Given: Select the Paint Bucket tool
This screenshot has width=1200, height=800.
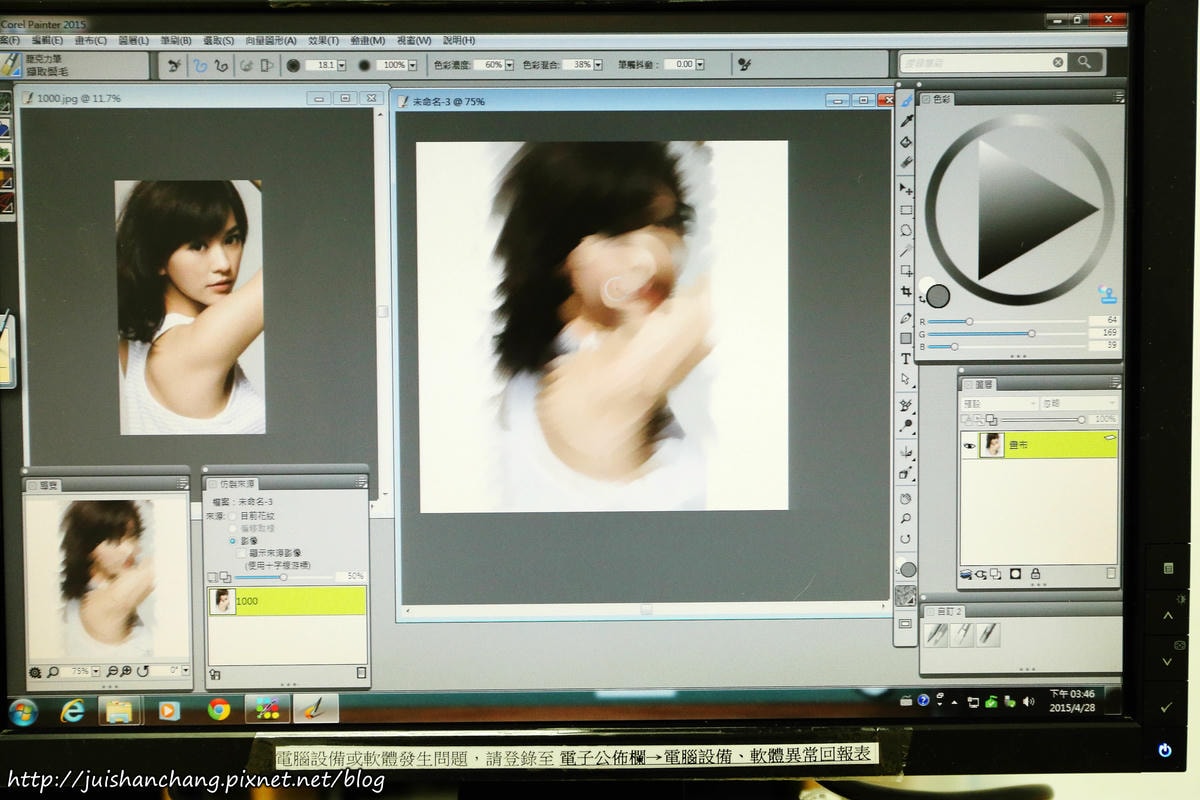Looking at the screenshot, I should point(906,142).
